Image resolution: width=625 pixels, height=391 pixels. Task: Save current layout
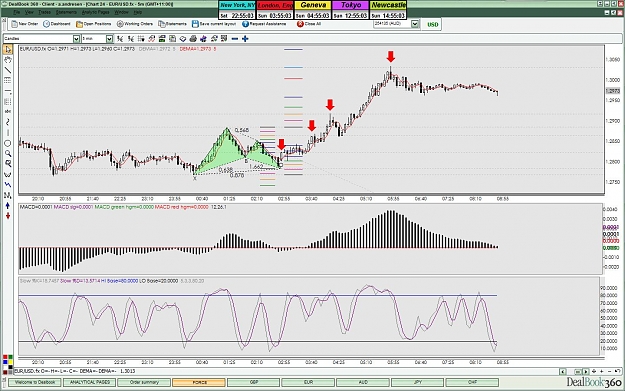point(214,24)
